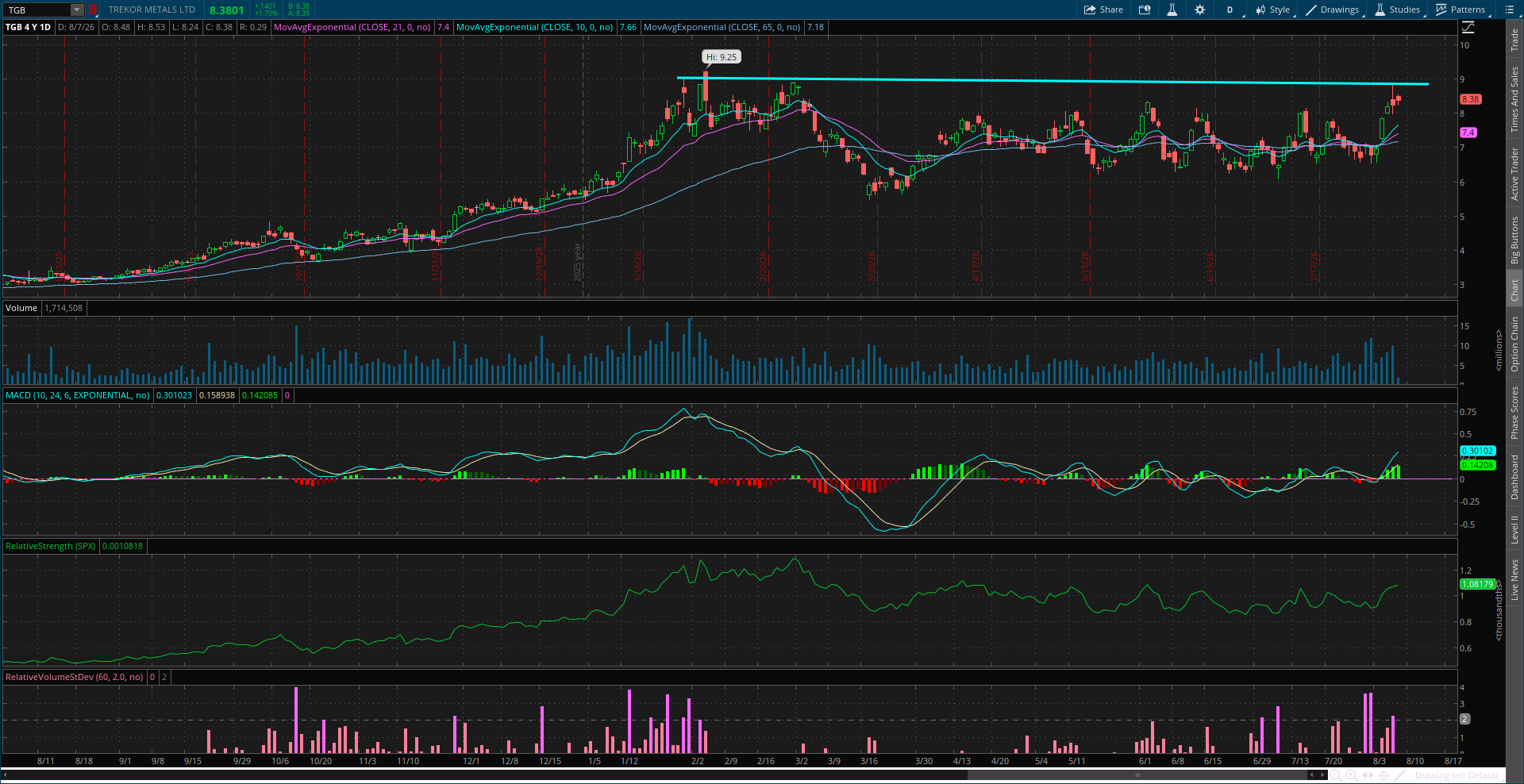The image size is (1524, 784).
Task: Click the Share button
Action: (x=1104, y=10)
